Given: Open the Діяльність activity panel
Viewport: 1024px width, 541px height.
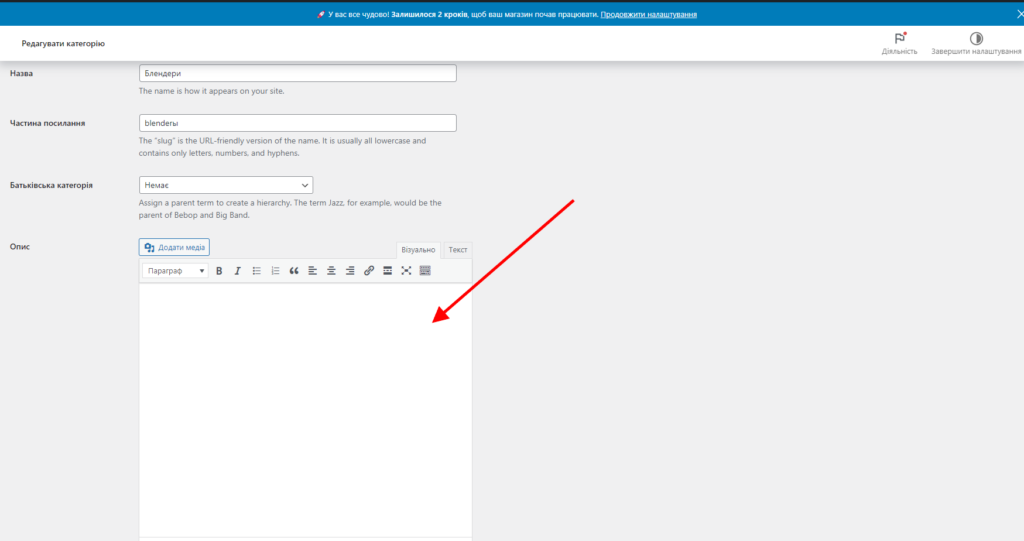Looking at the screenshot, I should [x=899, y=43].
